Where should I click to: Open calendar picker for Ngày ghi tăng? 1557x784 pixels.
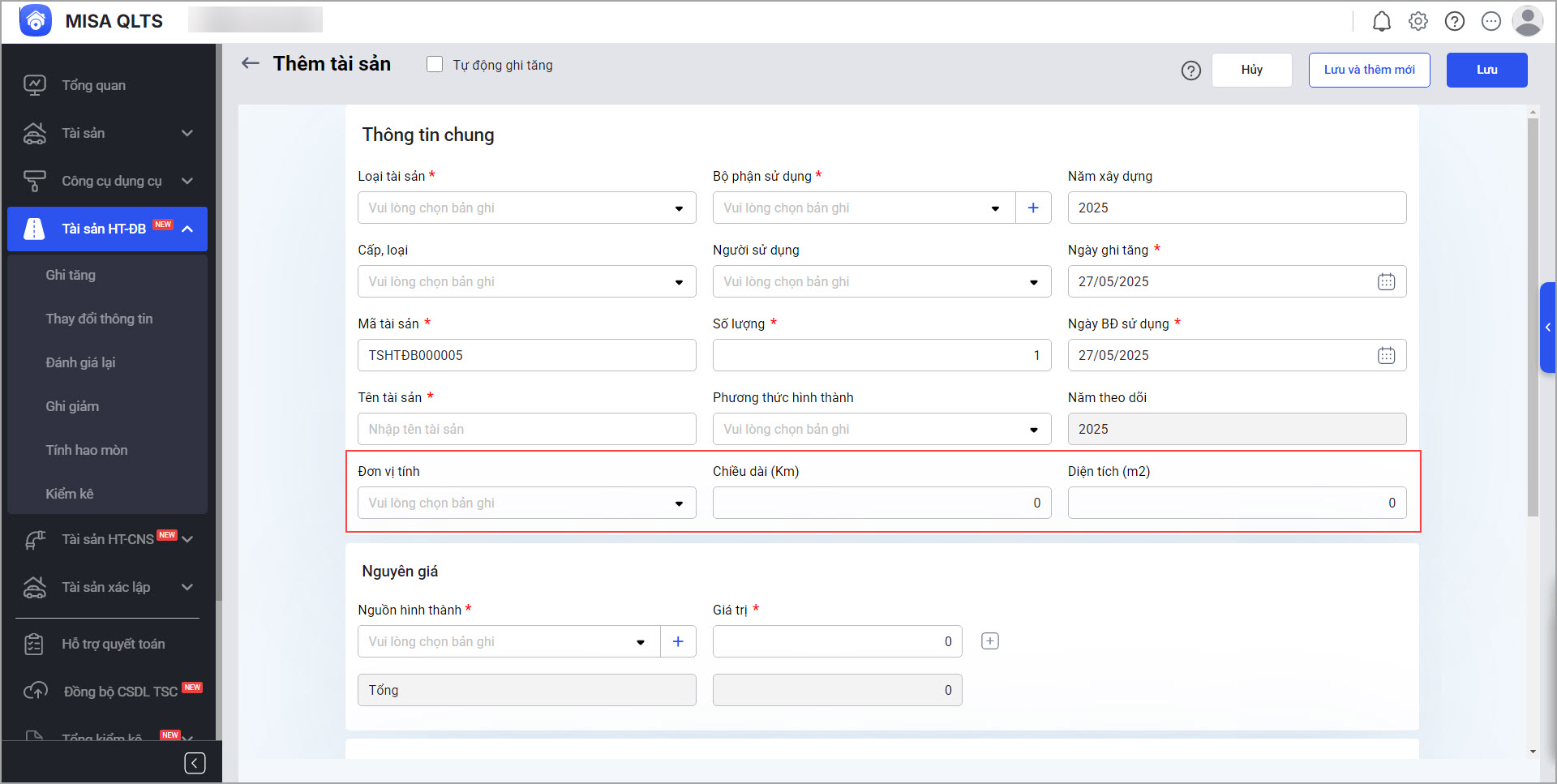click(1386, 281)
